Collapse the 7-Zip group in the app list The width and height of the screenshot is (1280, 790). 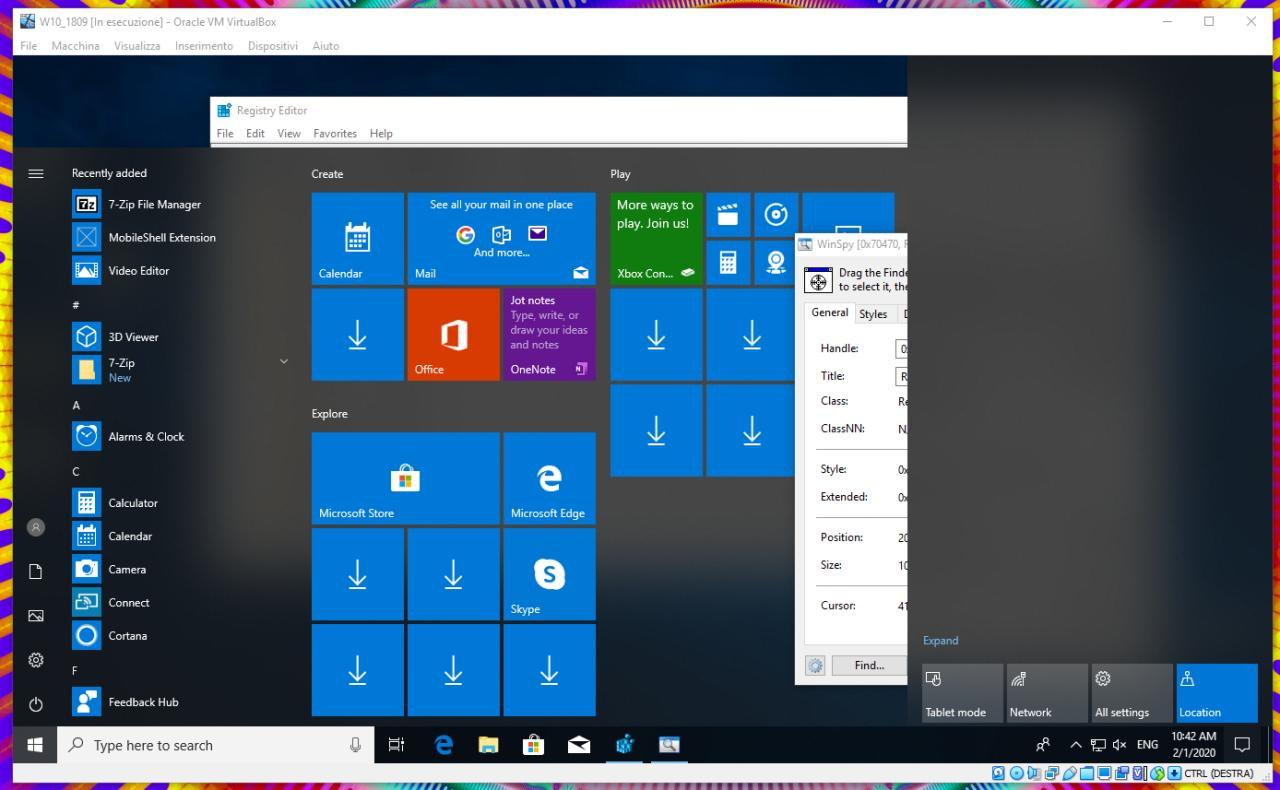[x=283, y=361]
